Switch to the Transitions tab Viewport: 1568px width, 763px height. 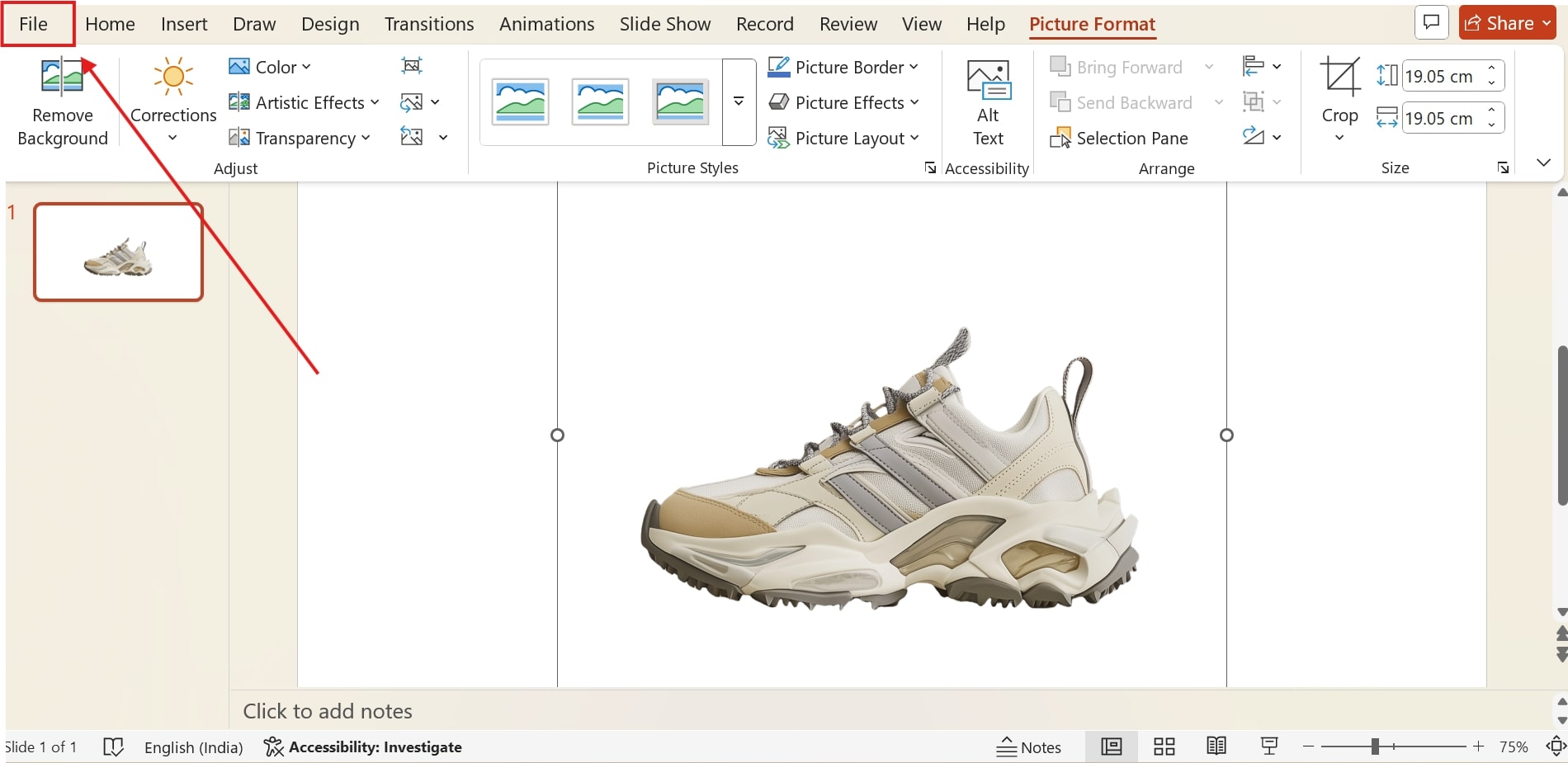(429, 24)
